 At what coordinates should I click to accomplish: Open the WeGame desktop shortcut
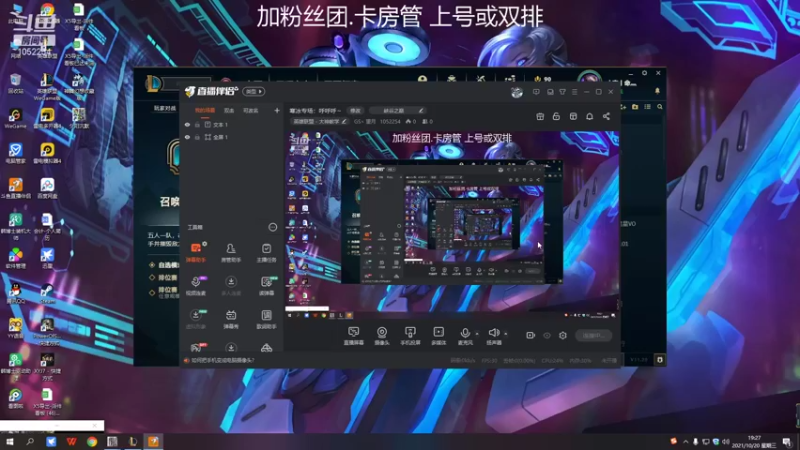coord(15,119)
